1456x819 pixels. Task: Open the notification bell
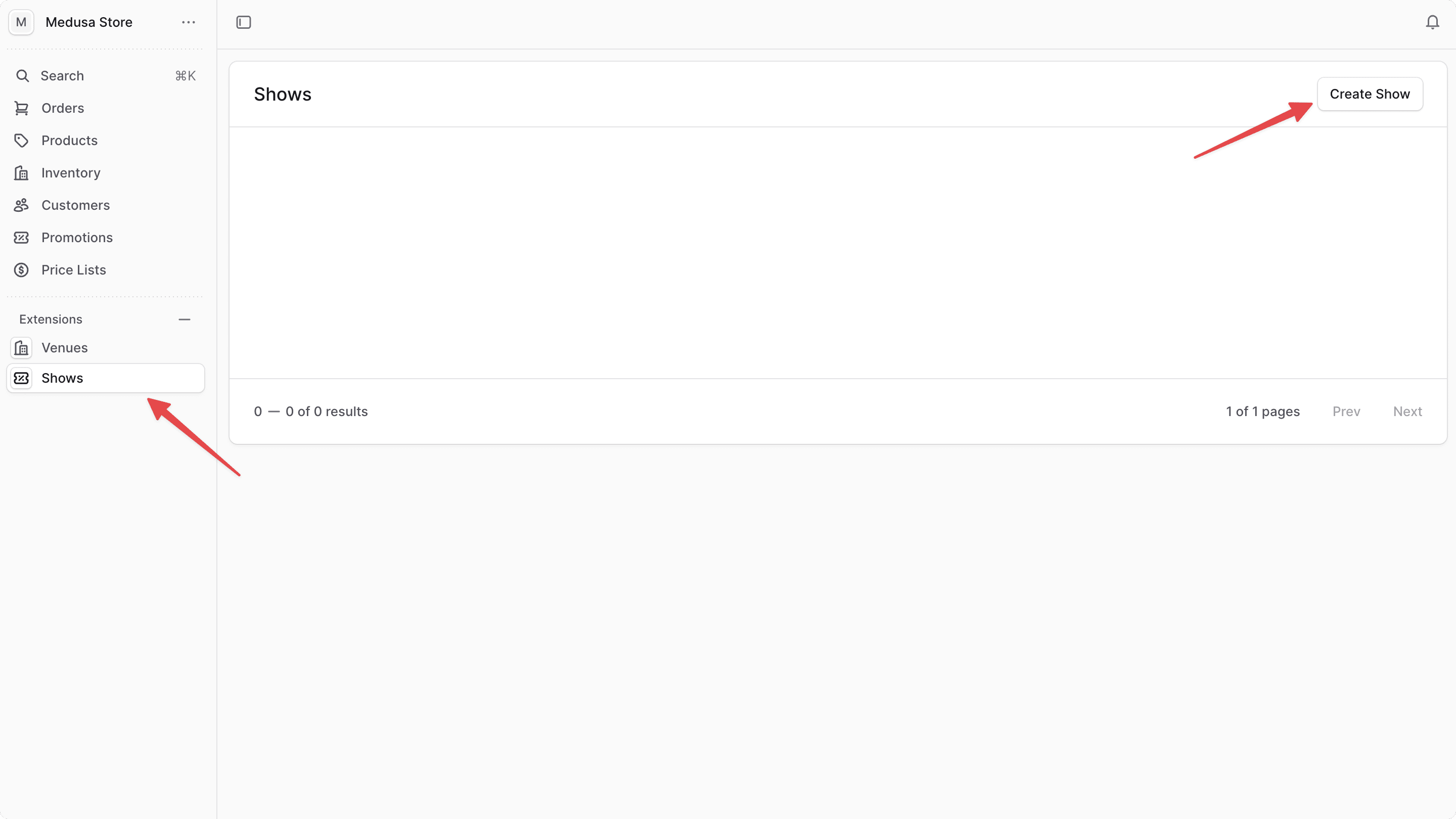coord(1433,22)
